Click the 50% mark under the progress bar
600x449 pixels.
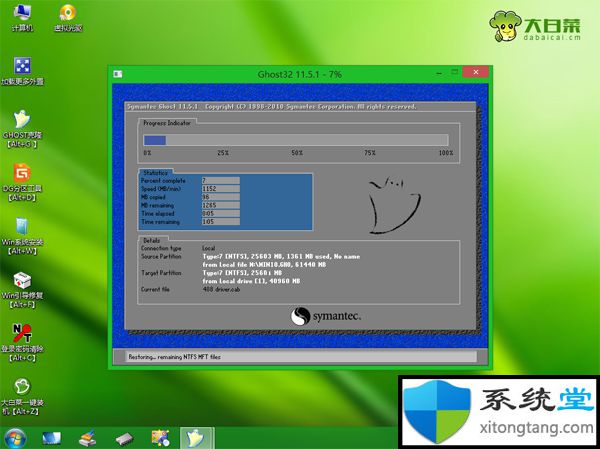(x=297, y=153)
